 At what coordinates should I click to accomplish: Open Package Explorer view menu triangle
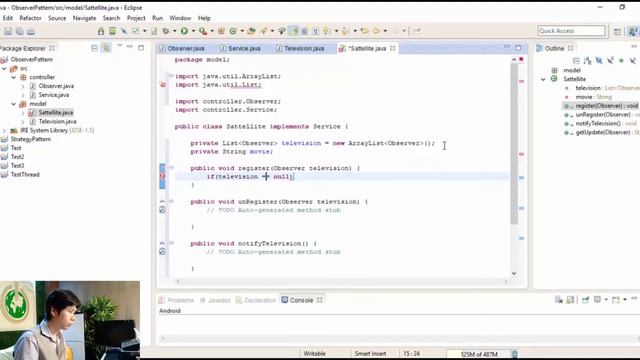(x=120, y=46)
